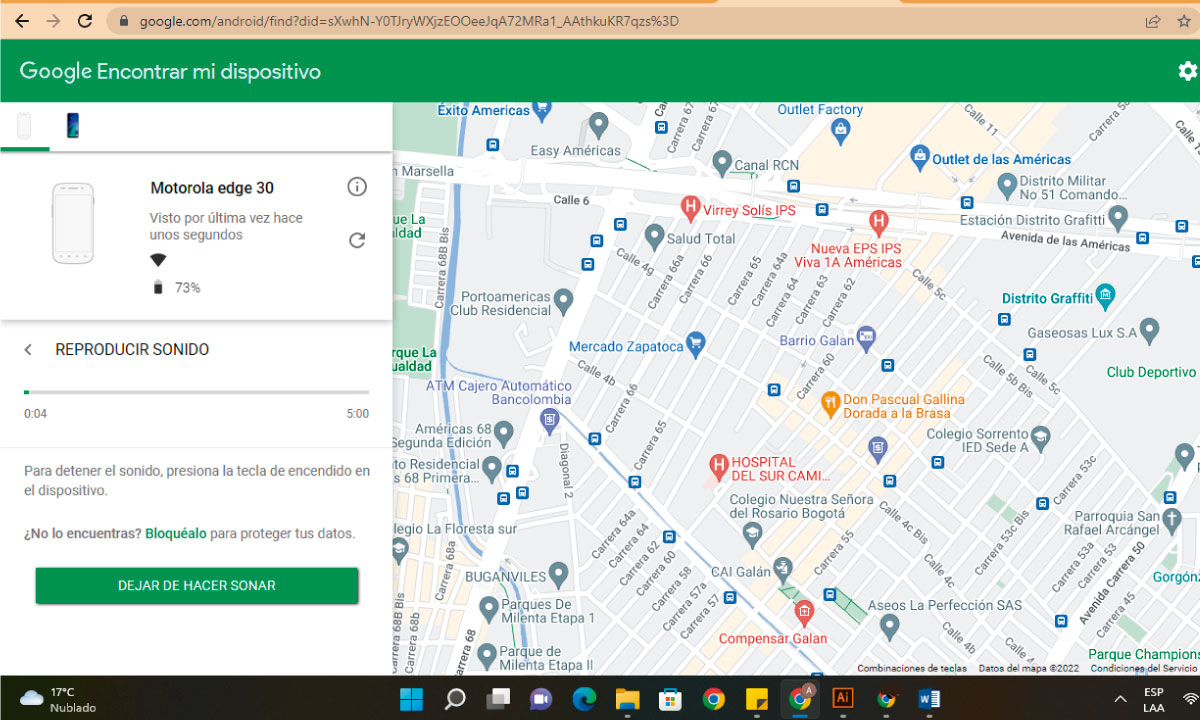The image size is (1200, 720).
Task: Focus the address bar URL
Action: click(x=410, y=20)
